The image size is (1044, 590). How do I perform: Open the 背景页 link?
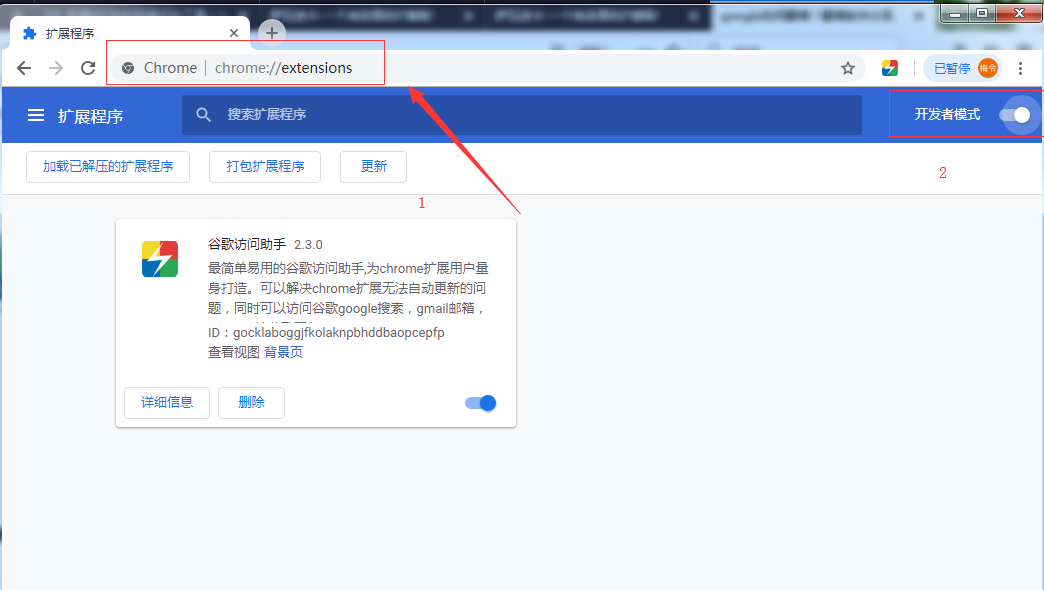[x=284, y=352]
